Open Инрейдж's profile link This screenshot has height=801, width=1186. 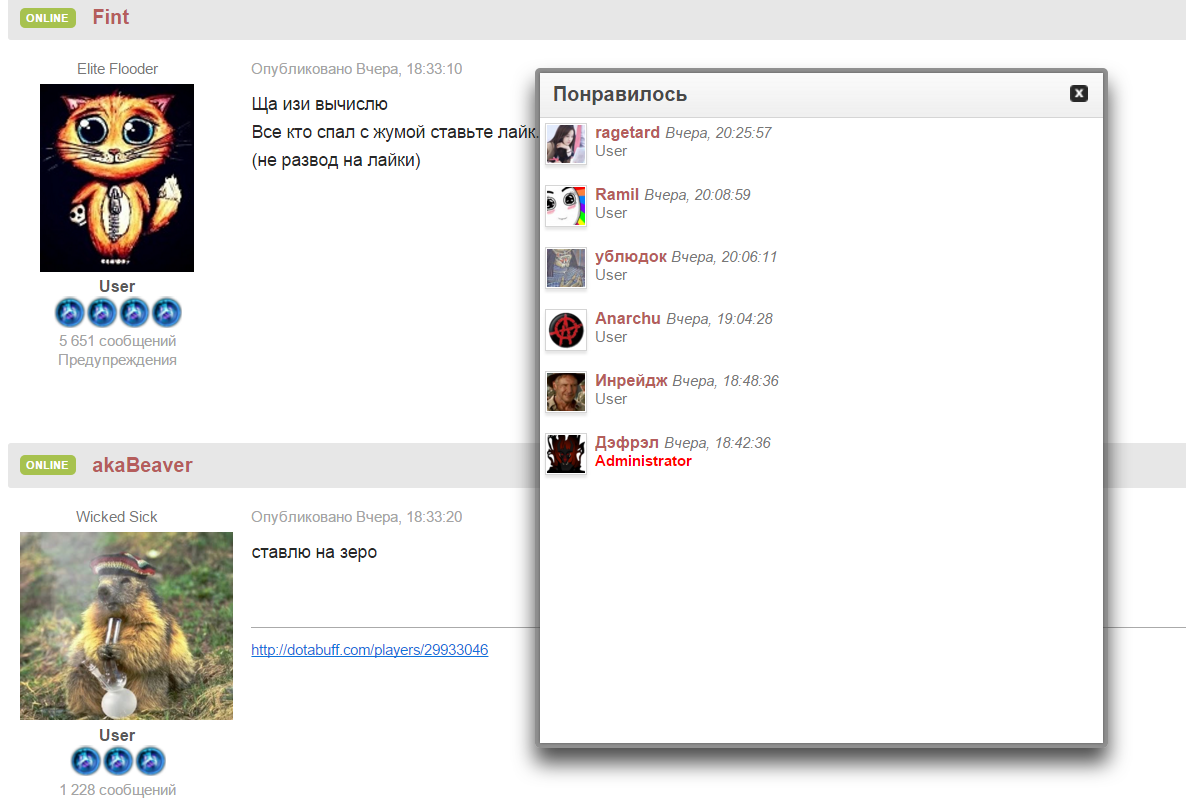631,380
